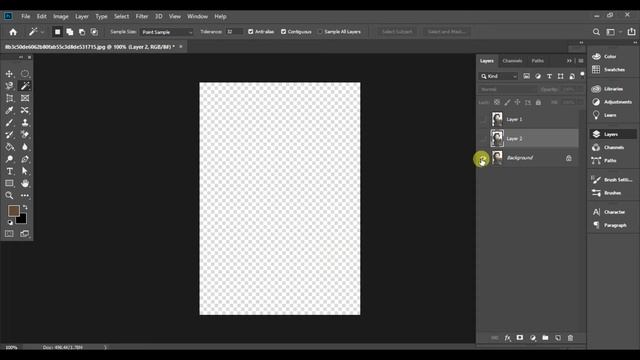
Task: Add a layer mask
Action: tap(520, 338)
